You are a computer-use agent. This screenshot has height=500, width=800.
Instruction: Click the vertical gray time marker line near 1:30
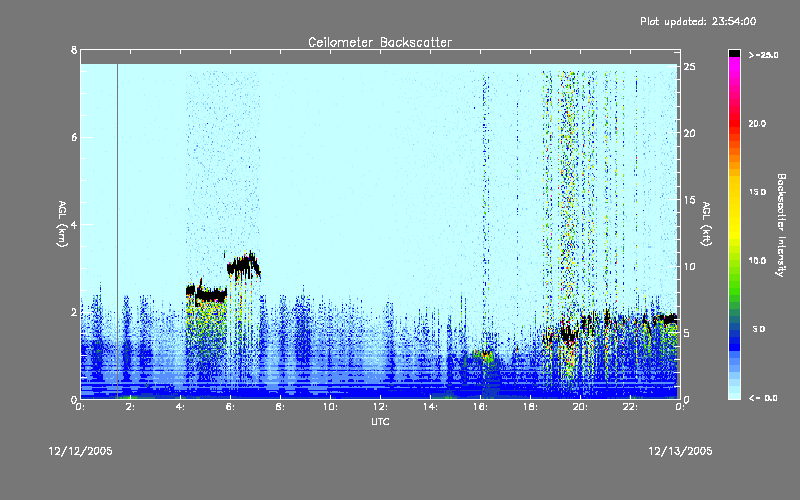coord(118,231)
